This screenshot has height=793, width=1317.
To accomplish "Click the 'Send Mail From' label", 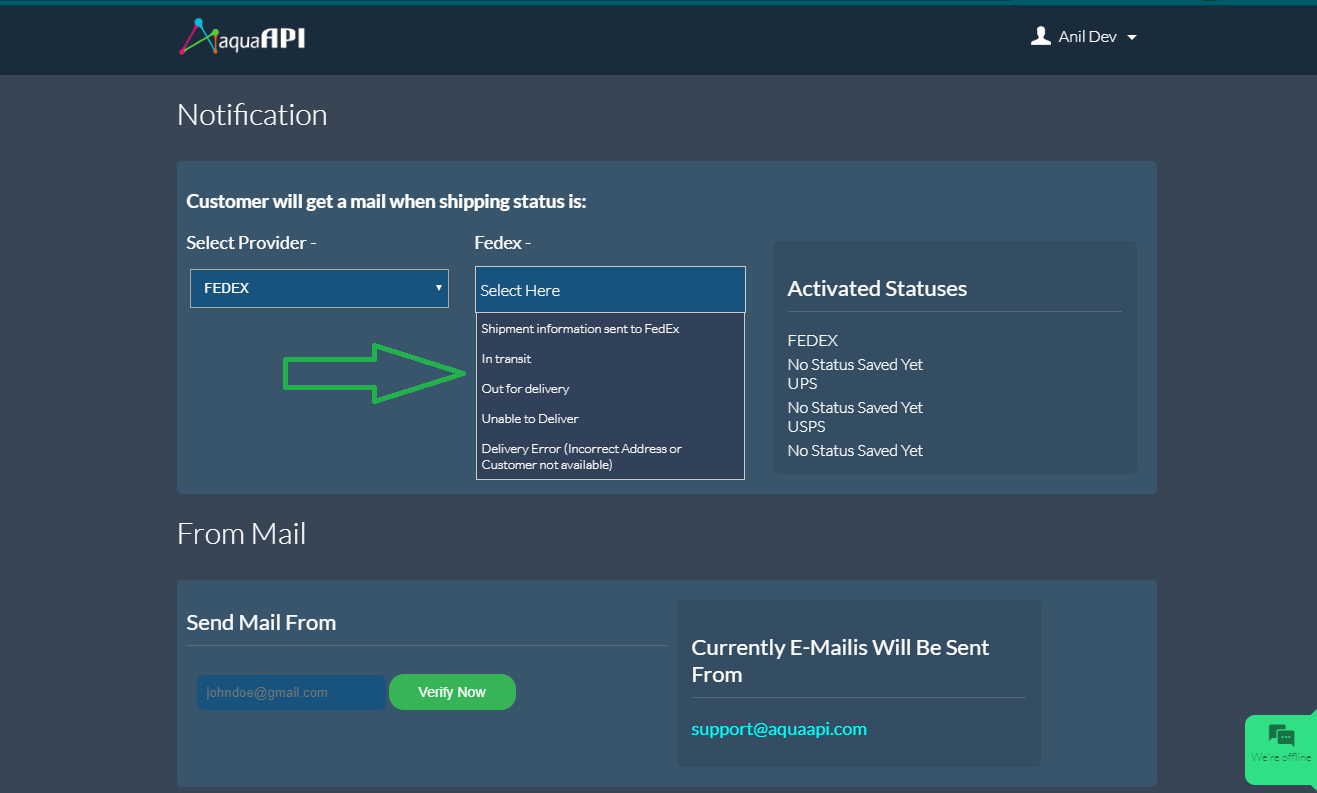I will (x=261, y=623).
